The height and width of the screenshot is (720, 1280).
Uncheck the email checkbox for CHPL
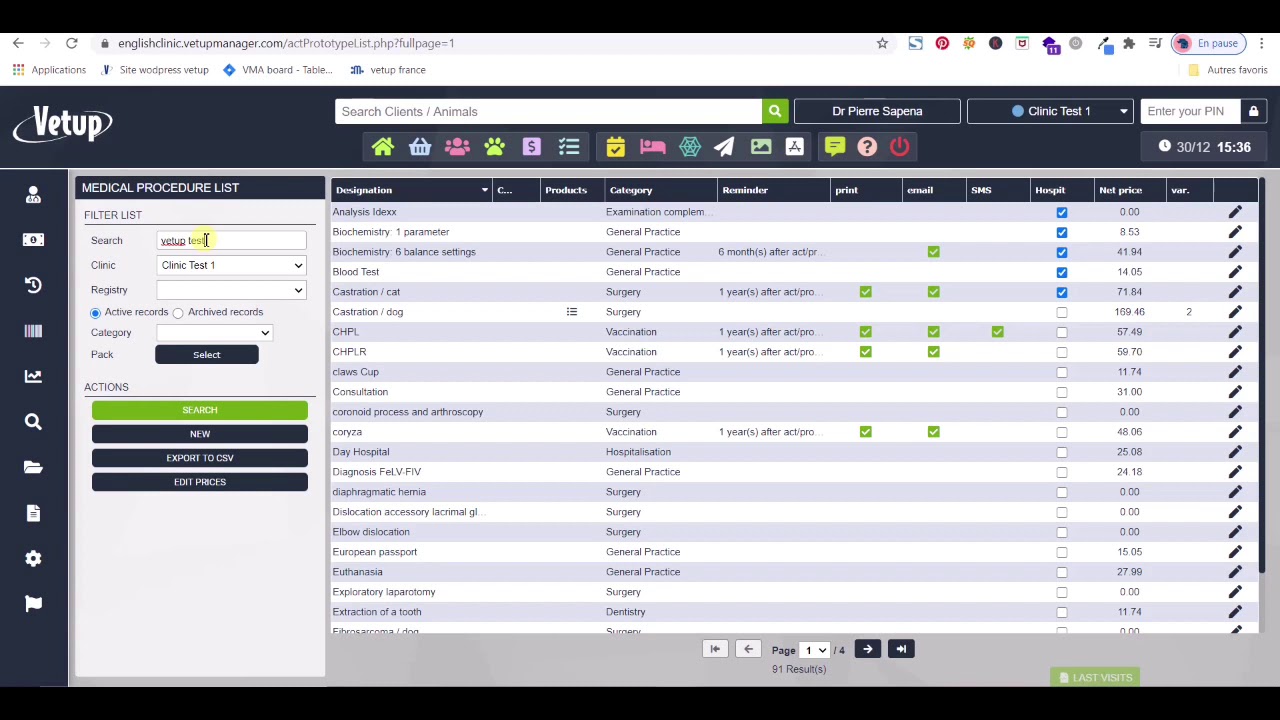tap(933, 331)
